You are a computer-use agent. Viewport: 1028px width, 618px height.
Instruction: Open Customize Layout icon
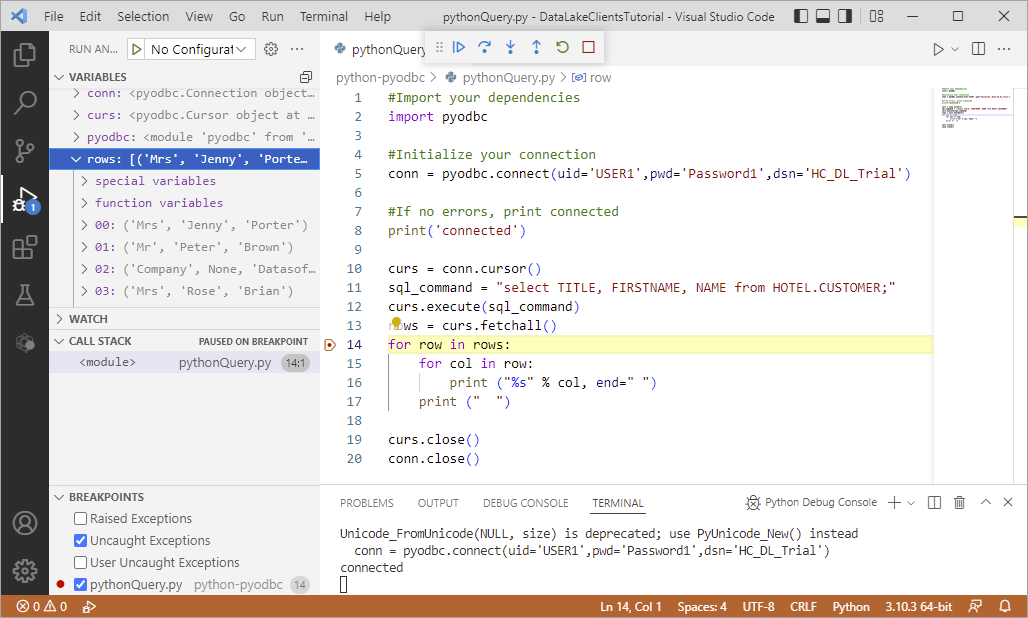(x=877, y=16)
